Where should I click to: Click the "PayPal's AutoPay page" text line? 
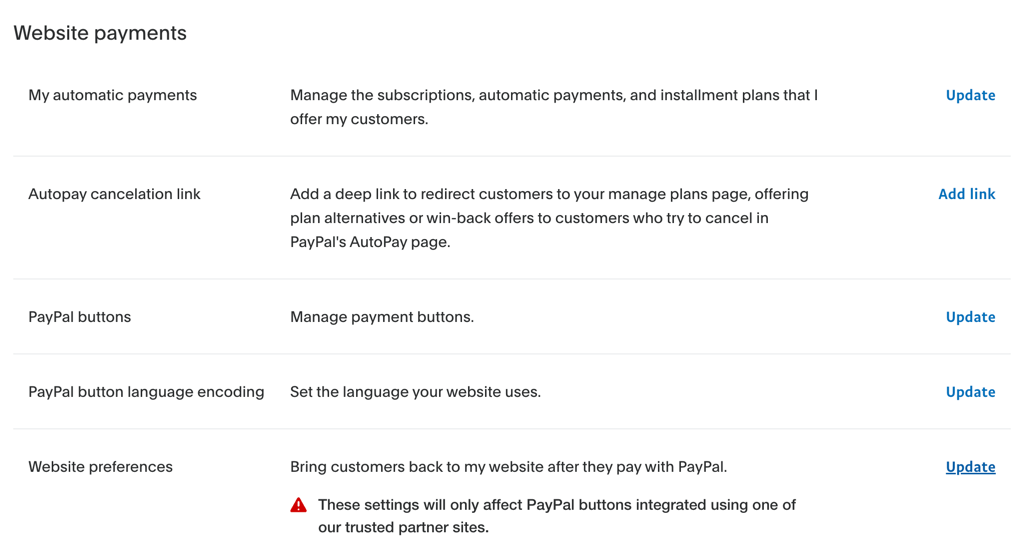point(370,242)
